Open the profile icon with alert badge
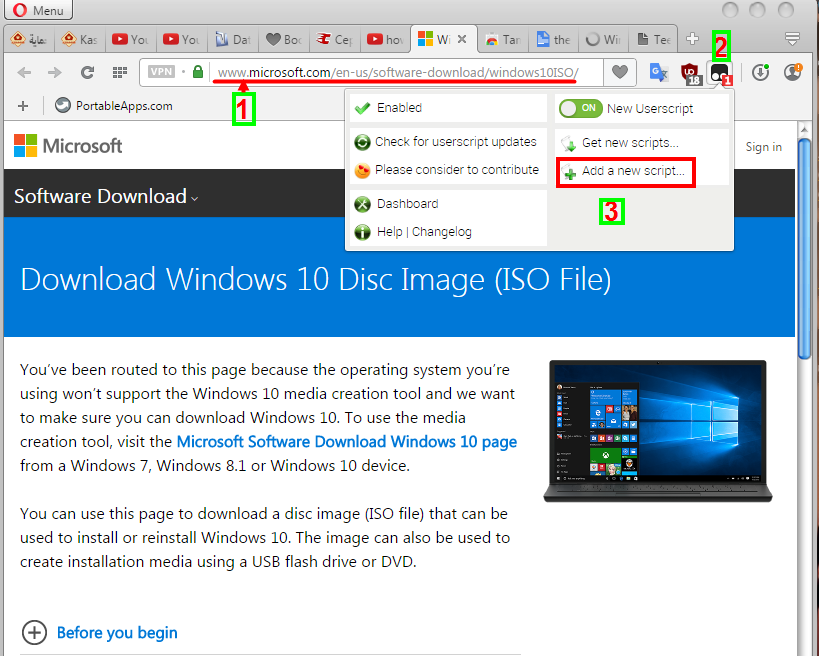The width and height of the screenshot is (819, 656). 793,72
